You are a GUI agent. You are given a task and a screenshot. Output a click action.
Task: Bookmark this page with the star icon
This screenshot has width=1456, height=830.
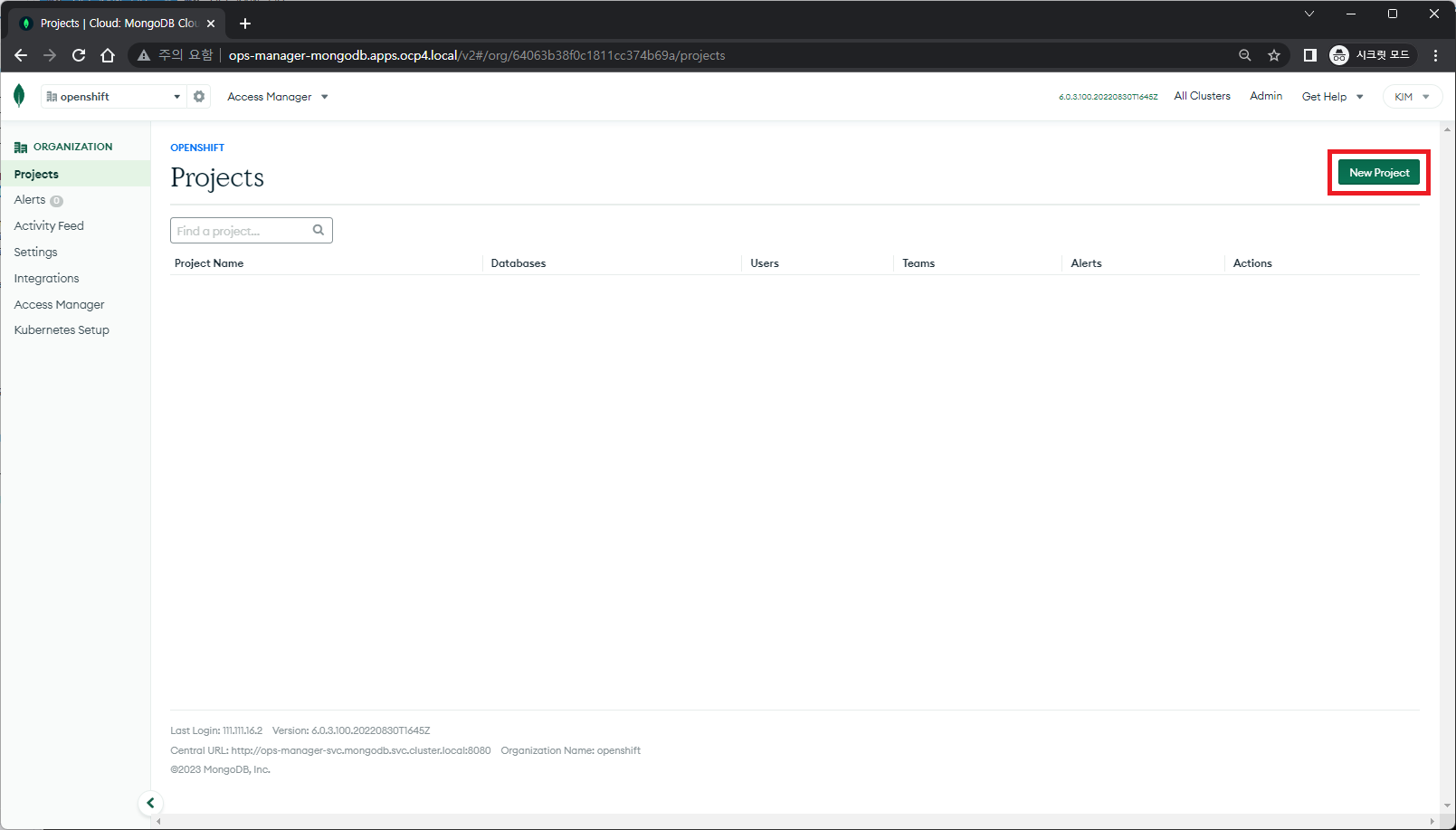point(1274,55)
